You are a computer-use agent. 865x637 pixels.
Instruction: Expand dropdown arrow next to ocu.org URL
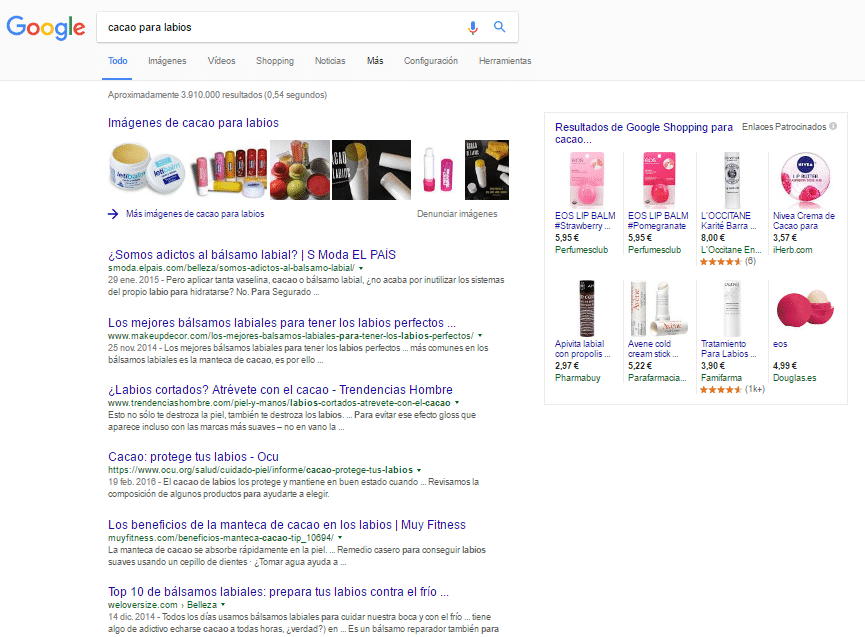click(419, 470)
